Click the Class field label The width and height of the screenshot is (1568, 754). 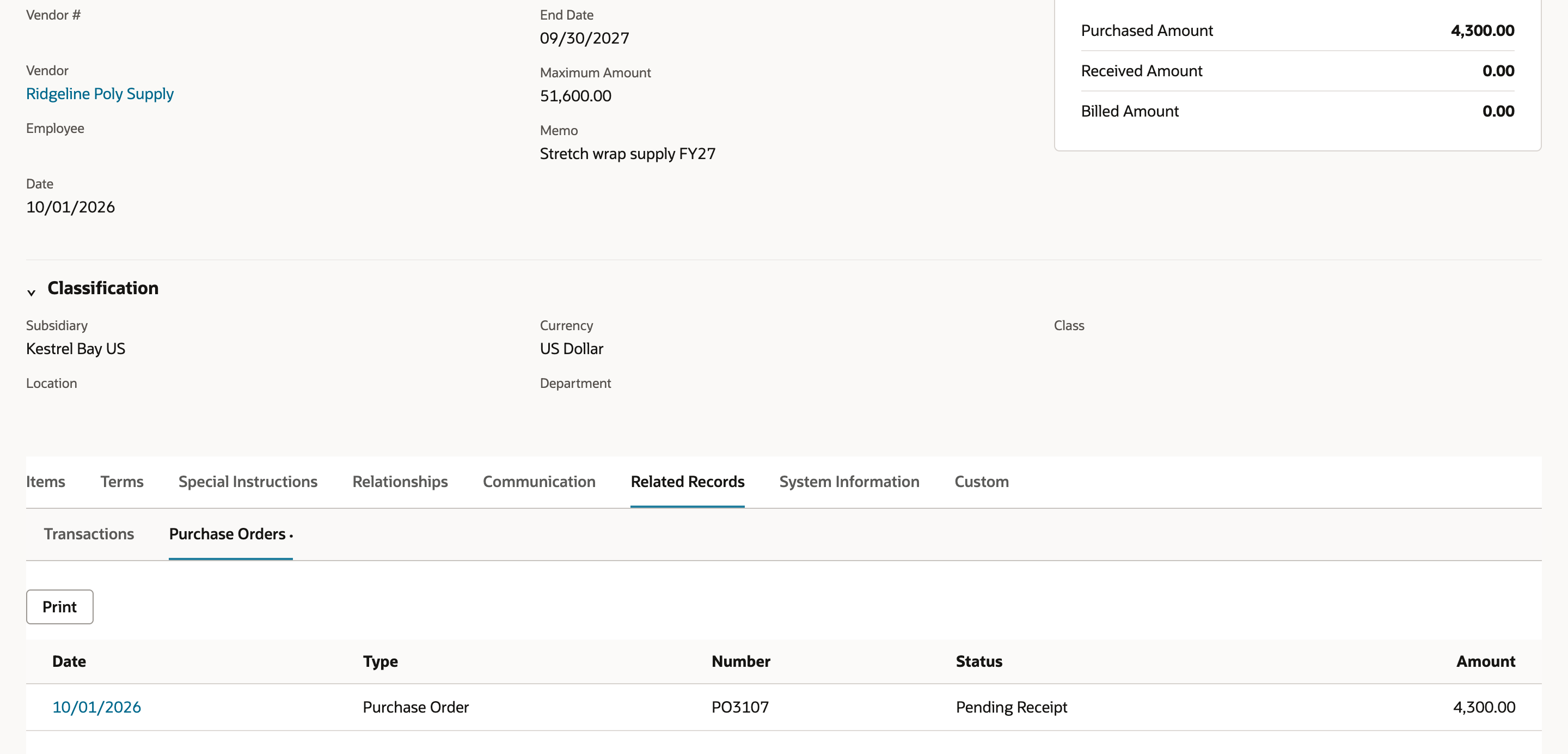1069,326
